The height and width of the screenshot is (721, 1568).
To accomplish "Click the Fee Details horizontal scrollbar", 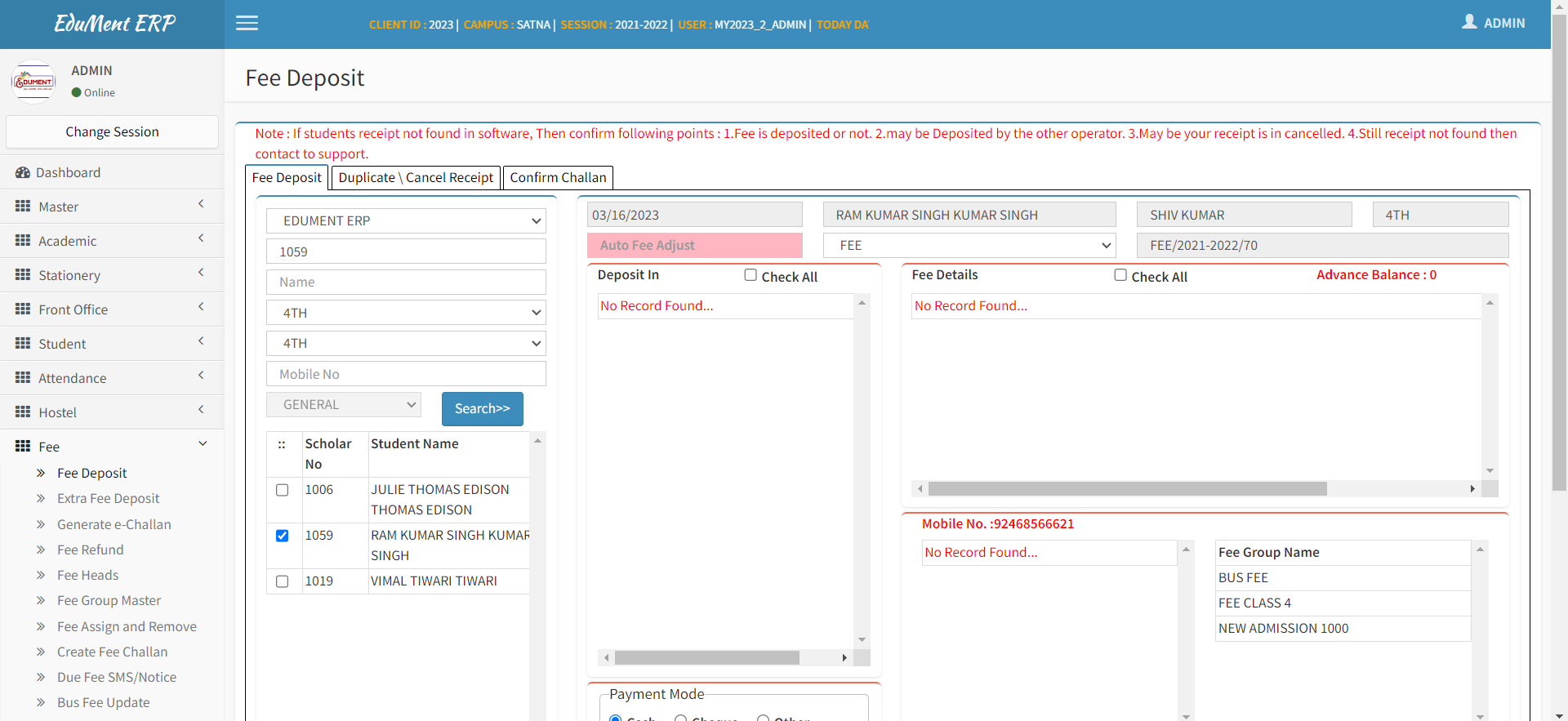I will 1127,489.
